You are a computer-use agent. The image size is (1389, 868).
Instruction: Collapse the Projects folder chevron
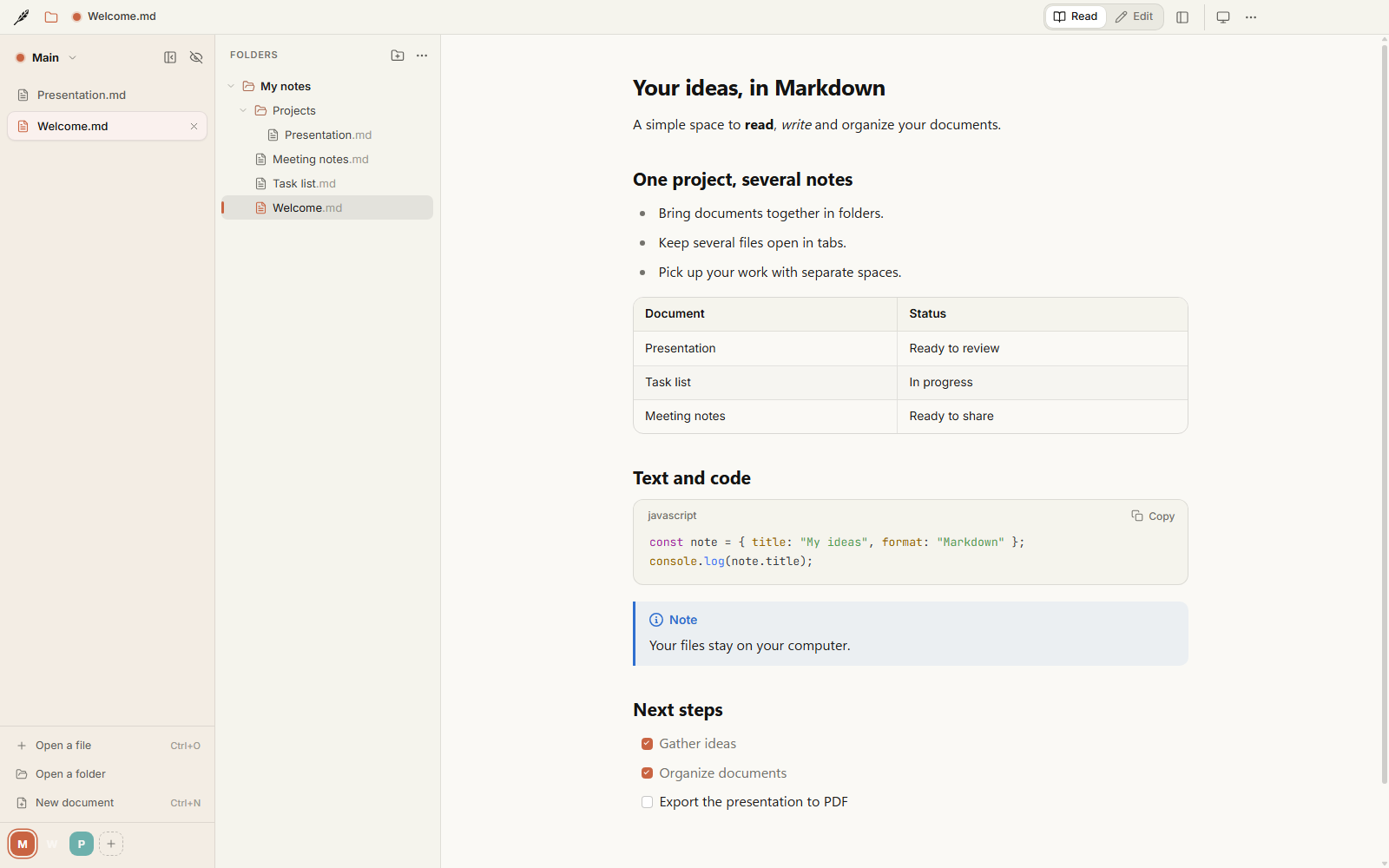coord(243,110)
